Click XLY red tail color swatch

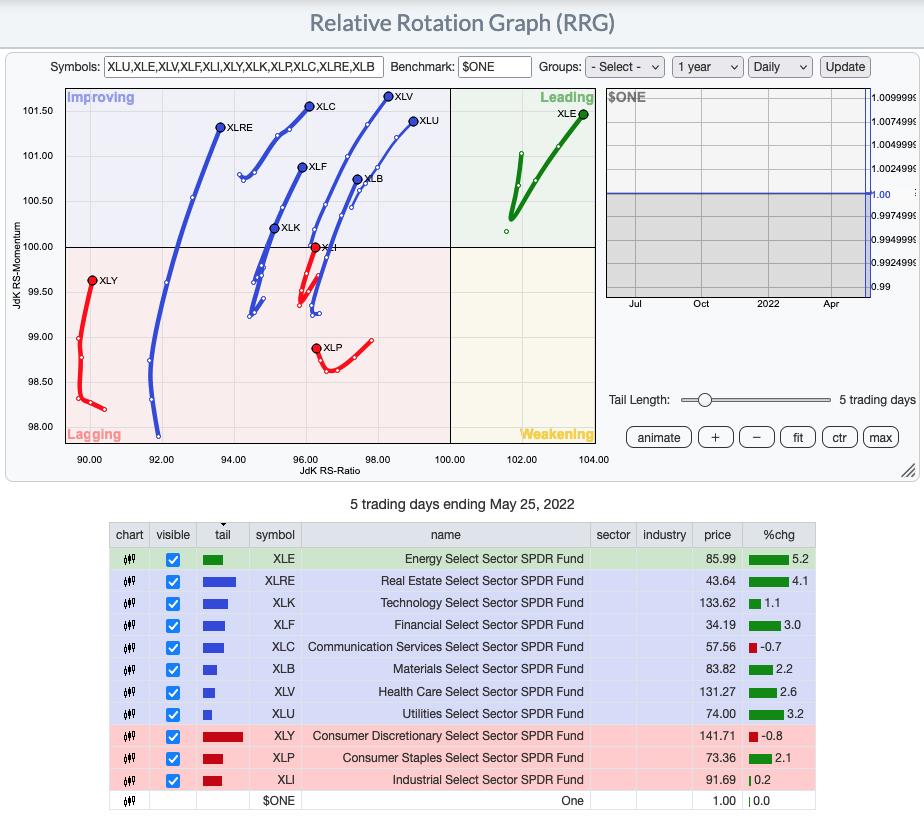point(223,737)
